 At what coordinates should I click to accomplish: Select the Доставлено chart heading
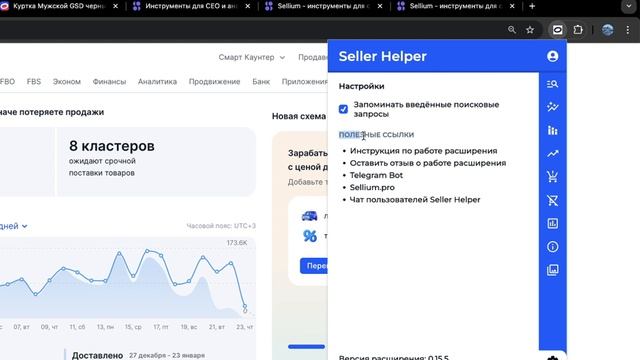97,356
